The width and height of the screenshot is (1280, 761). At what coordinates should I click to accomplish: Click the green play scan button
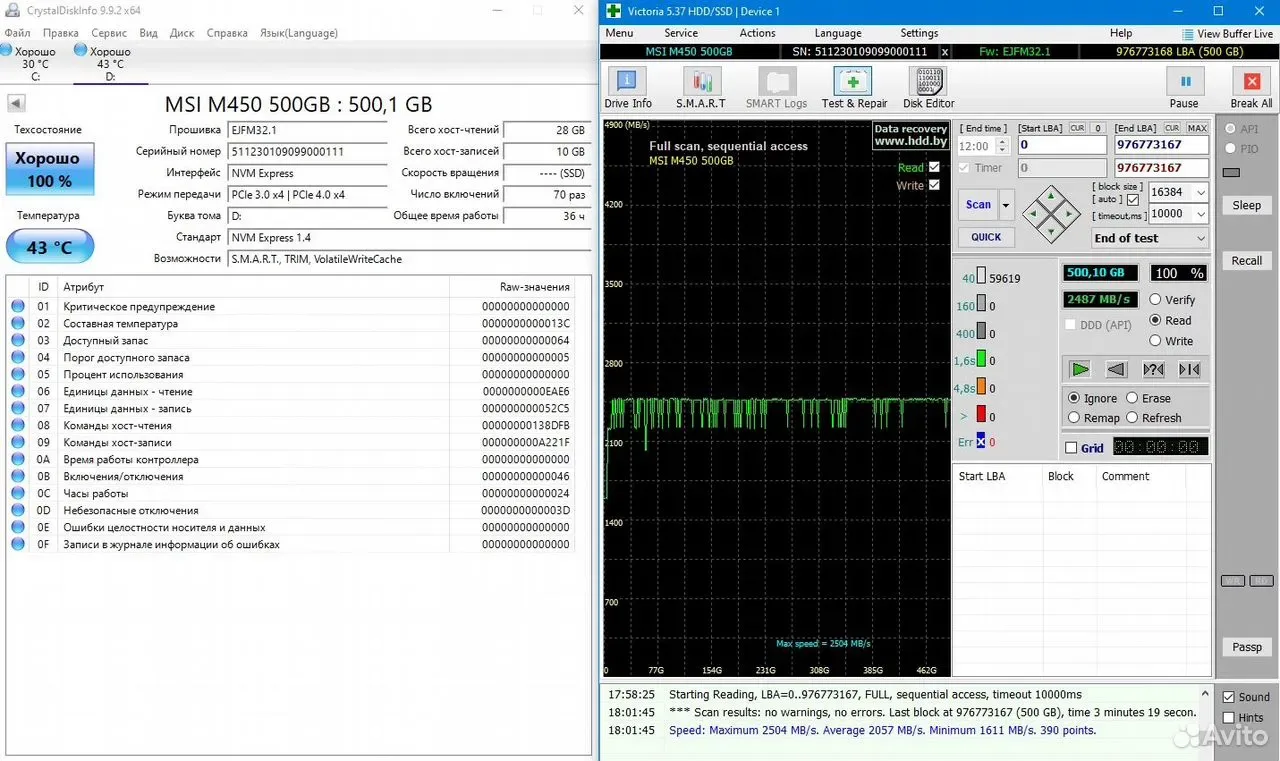tap(1080, 369)
